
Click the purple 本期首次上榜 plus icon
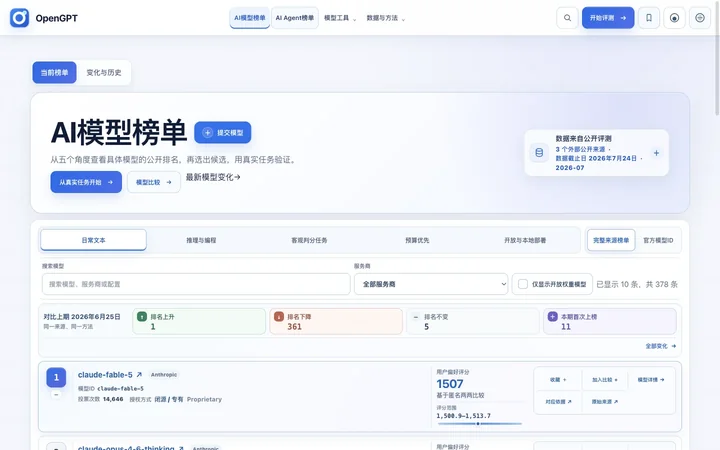(x=552, y=316)
